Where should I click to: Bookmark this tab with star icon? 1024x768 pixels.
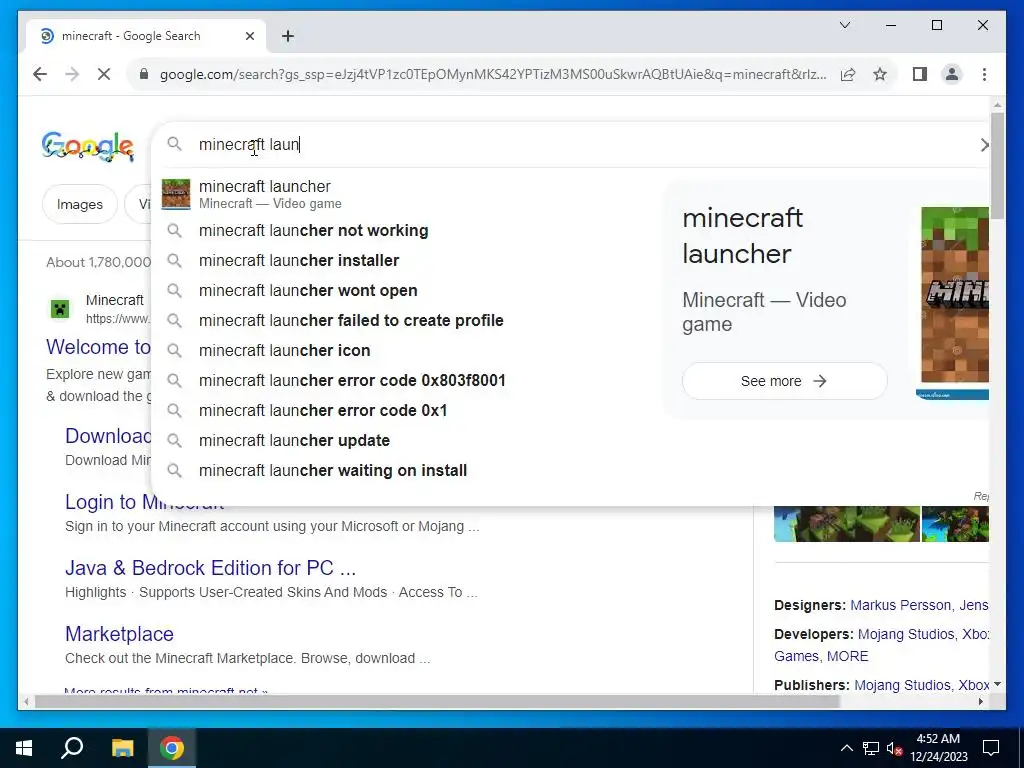tap(880, 74)
